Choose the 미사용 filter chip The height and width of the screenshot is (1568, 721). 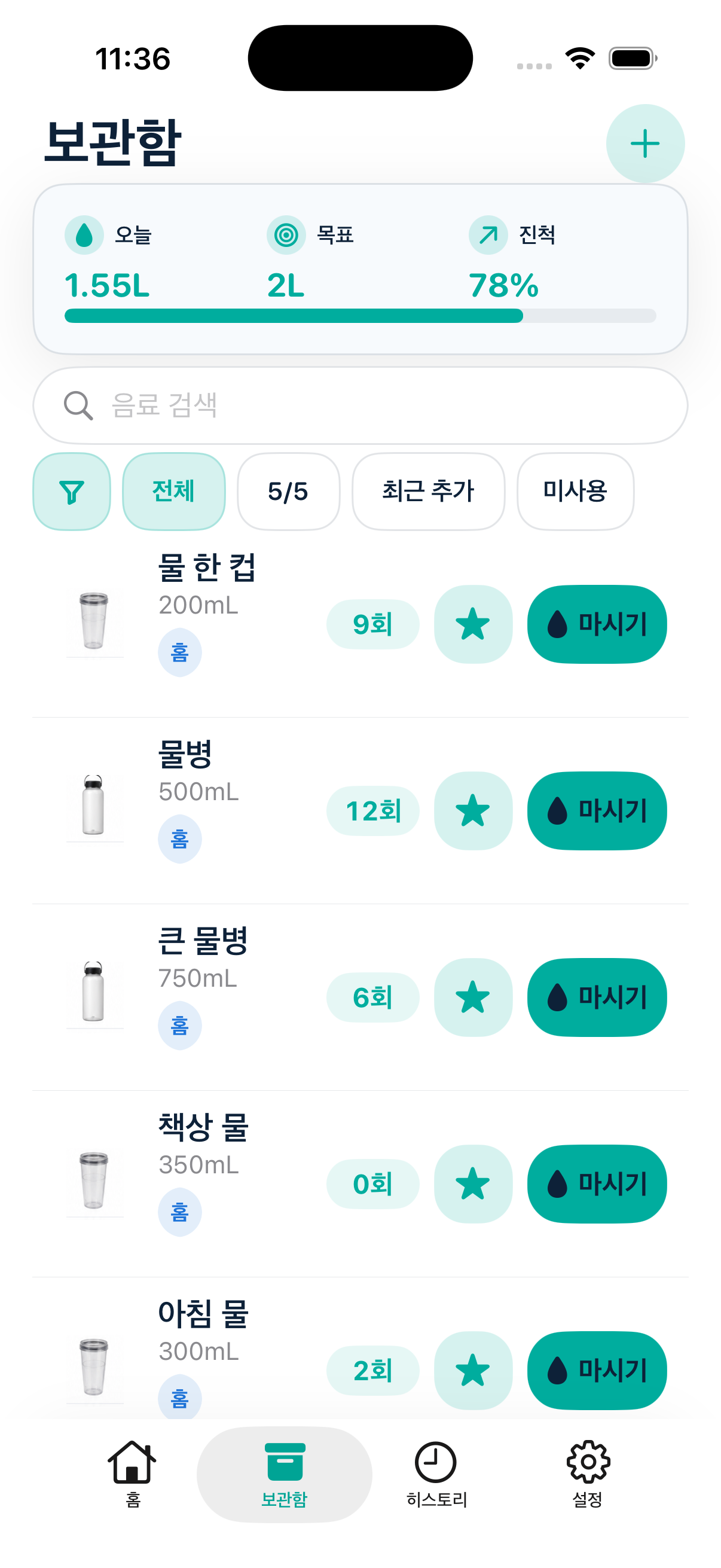(576, 491)
